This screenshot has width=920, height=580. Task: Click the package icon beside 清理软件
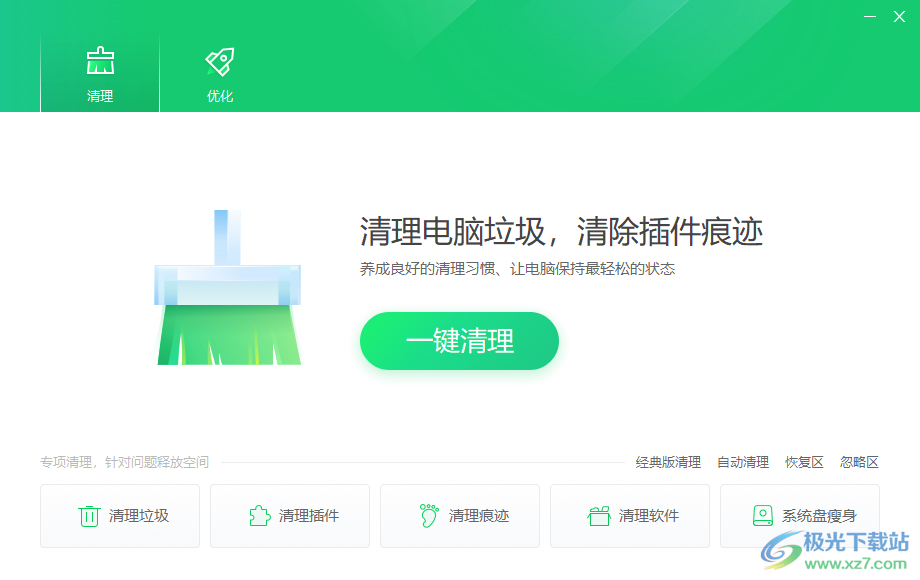pos(598,516)
